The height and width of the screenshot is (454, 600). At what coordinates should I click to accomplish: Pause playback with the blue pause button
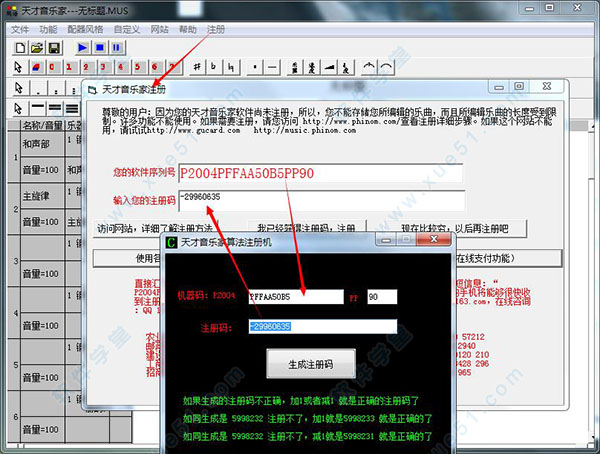(x=116, y=47)
